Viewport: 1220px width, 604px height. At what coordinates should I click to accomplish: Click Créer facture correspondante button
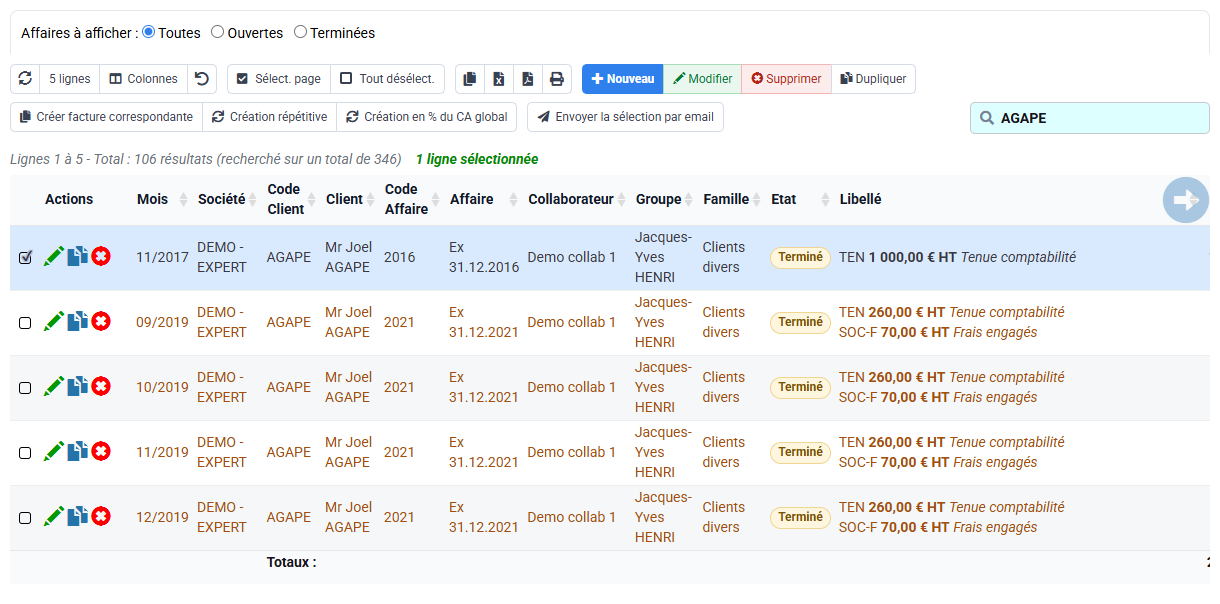point(107,117)
